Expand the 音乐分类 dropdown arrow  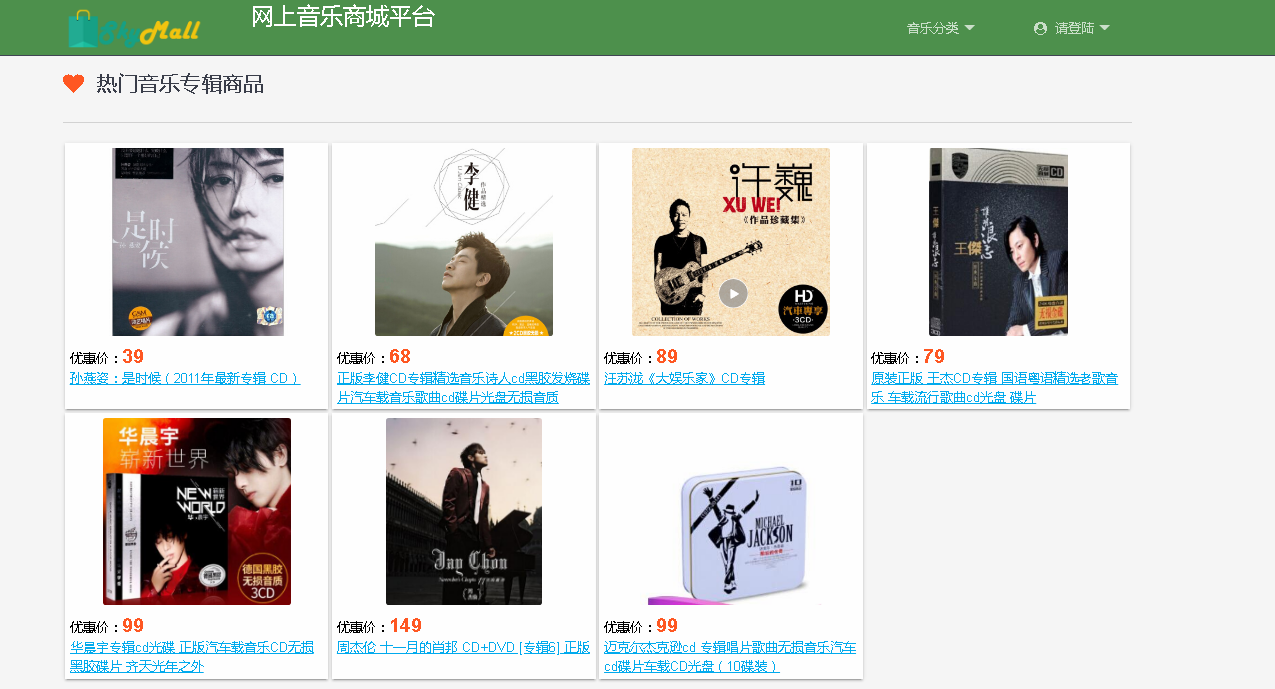[x=969, y=28]
